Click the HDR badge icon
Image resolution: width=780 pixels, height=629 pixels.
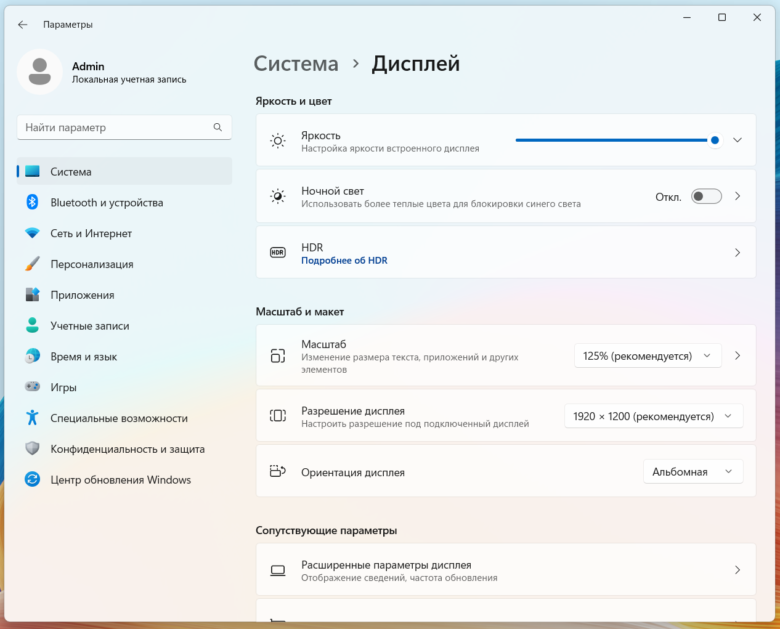(x=278, y=253)
